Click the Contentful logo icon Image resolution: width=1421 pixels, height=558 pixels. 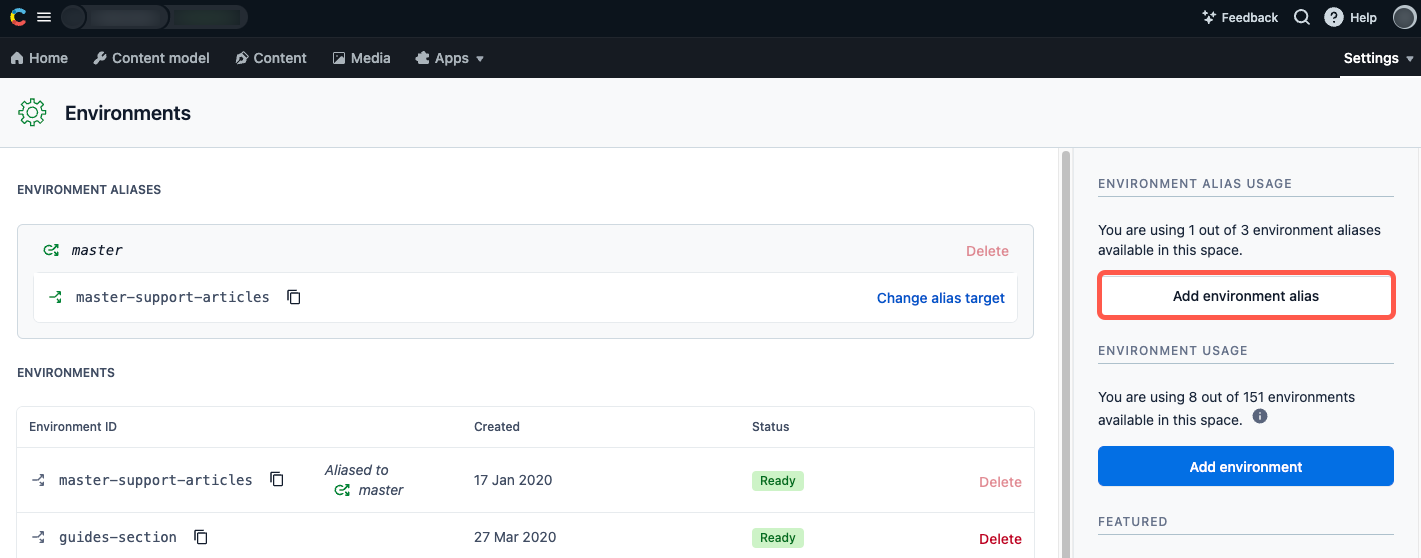pos(18,17)
